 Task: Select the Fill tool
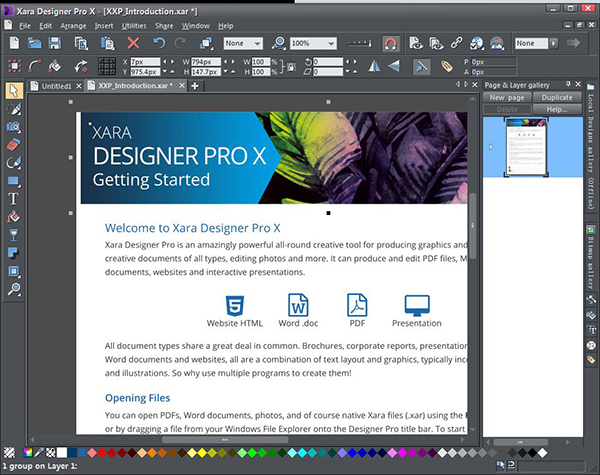(x=14, y=217)
